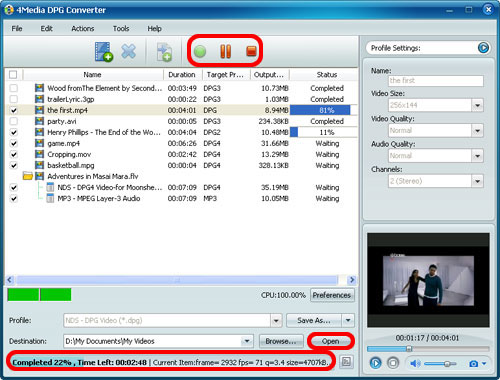Click the file icon of basketball.mpg
The width and height of the screenshot is (500, 380).
(39, 165)
